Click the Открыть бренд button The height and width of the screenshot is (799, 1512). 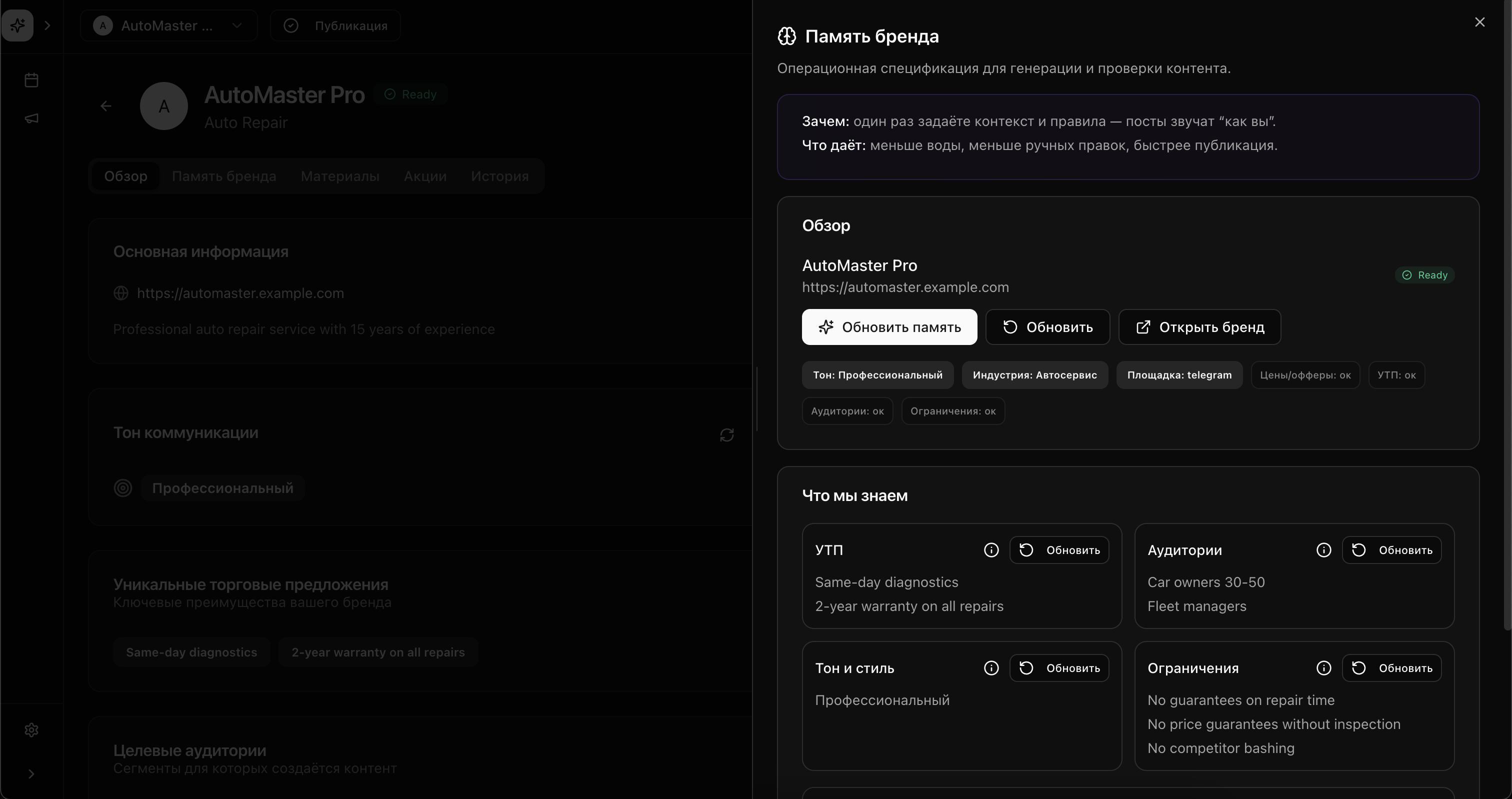click(x=1199, y=327)
